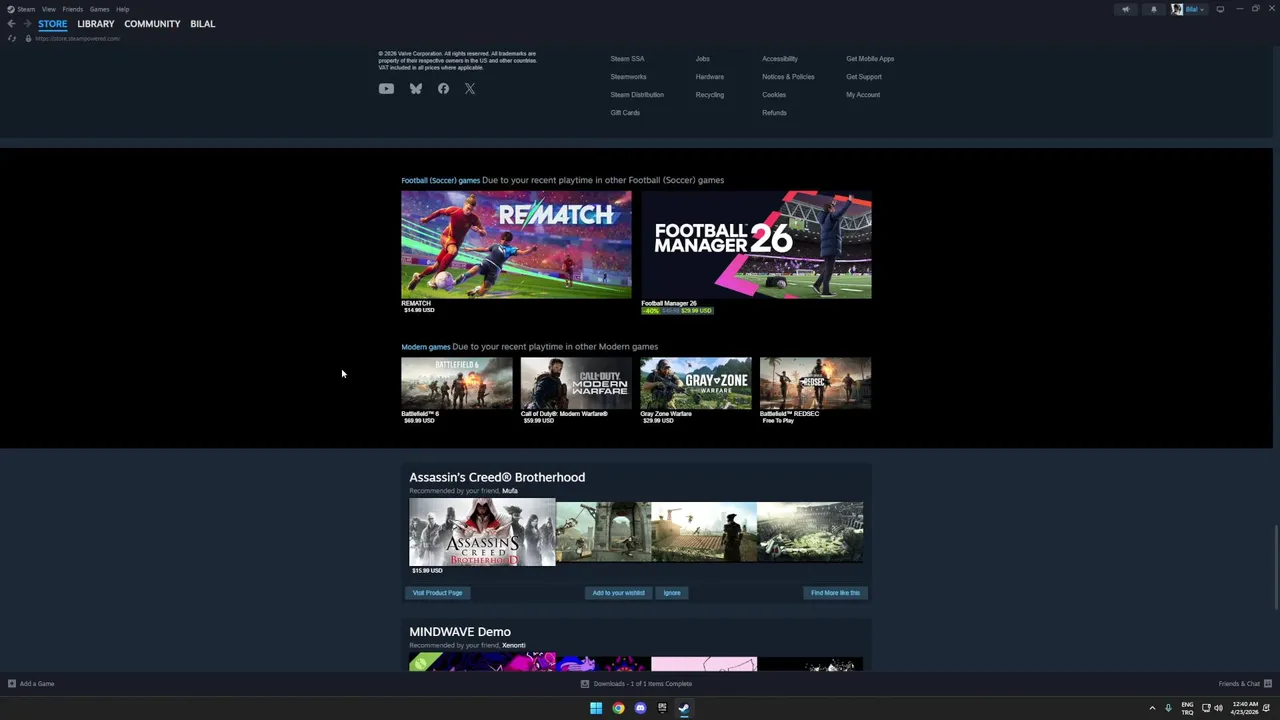Click the store URL address field
The image size is (1280, 720).
click(77, 38)
